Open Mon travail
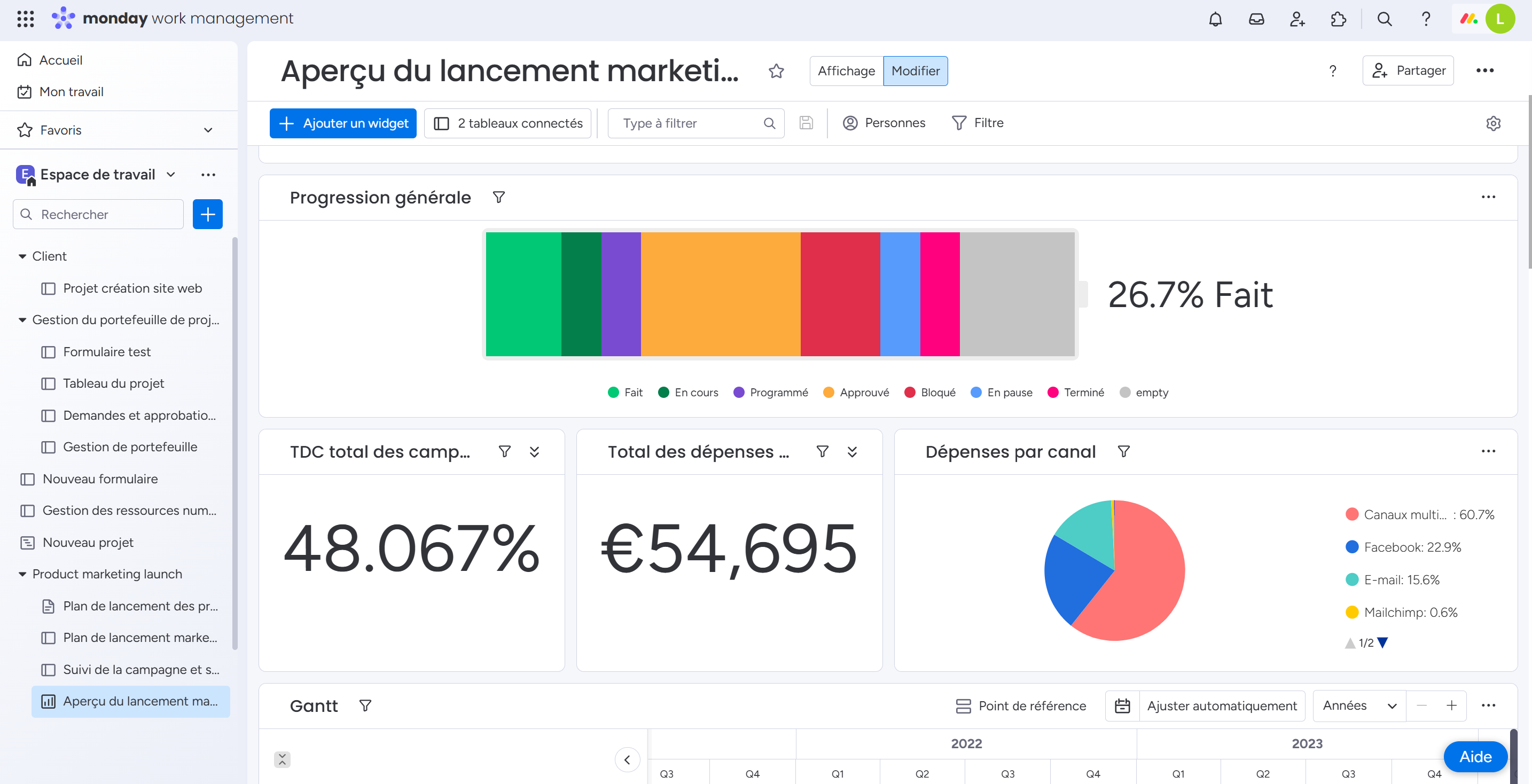Image resolution: width=1532 pixels, height=784 pixels. pyautogui.click(x=60, y=92)
